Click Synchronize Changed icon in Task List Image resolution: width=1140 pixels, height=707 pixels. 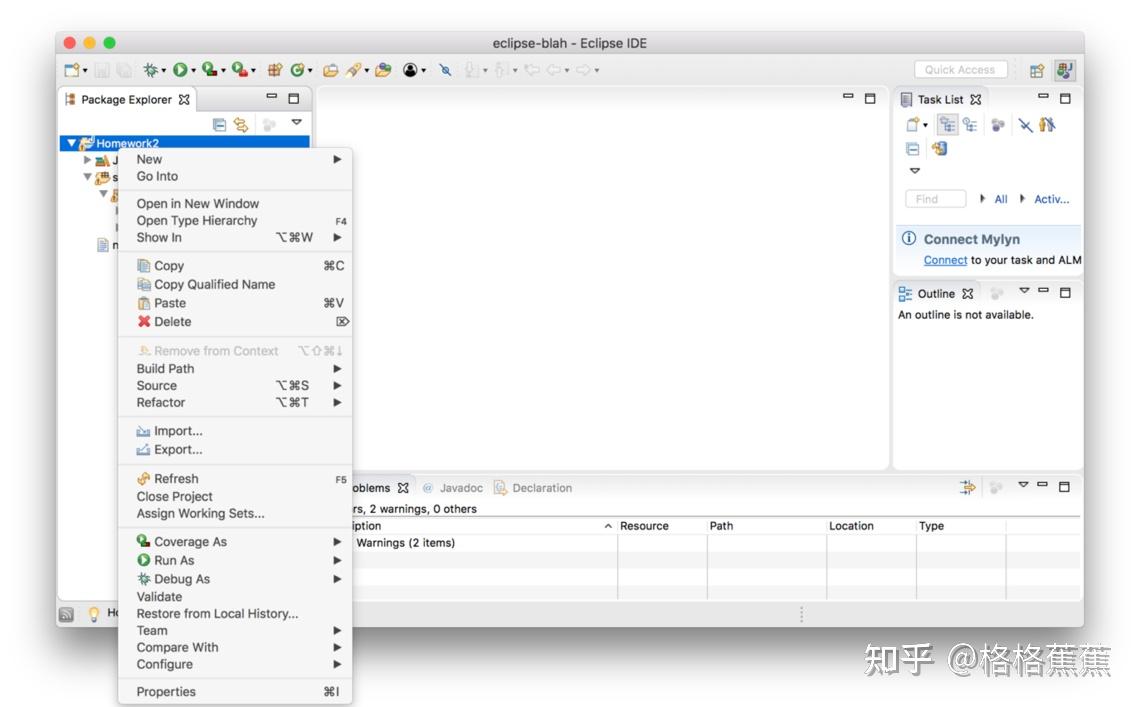point(939,148)
